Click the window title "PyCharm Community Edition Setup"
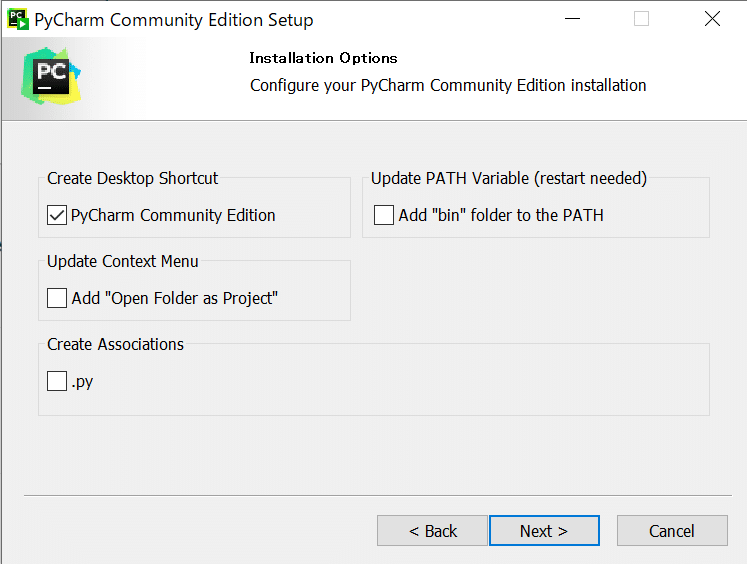 [174, 20]
